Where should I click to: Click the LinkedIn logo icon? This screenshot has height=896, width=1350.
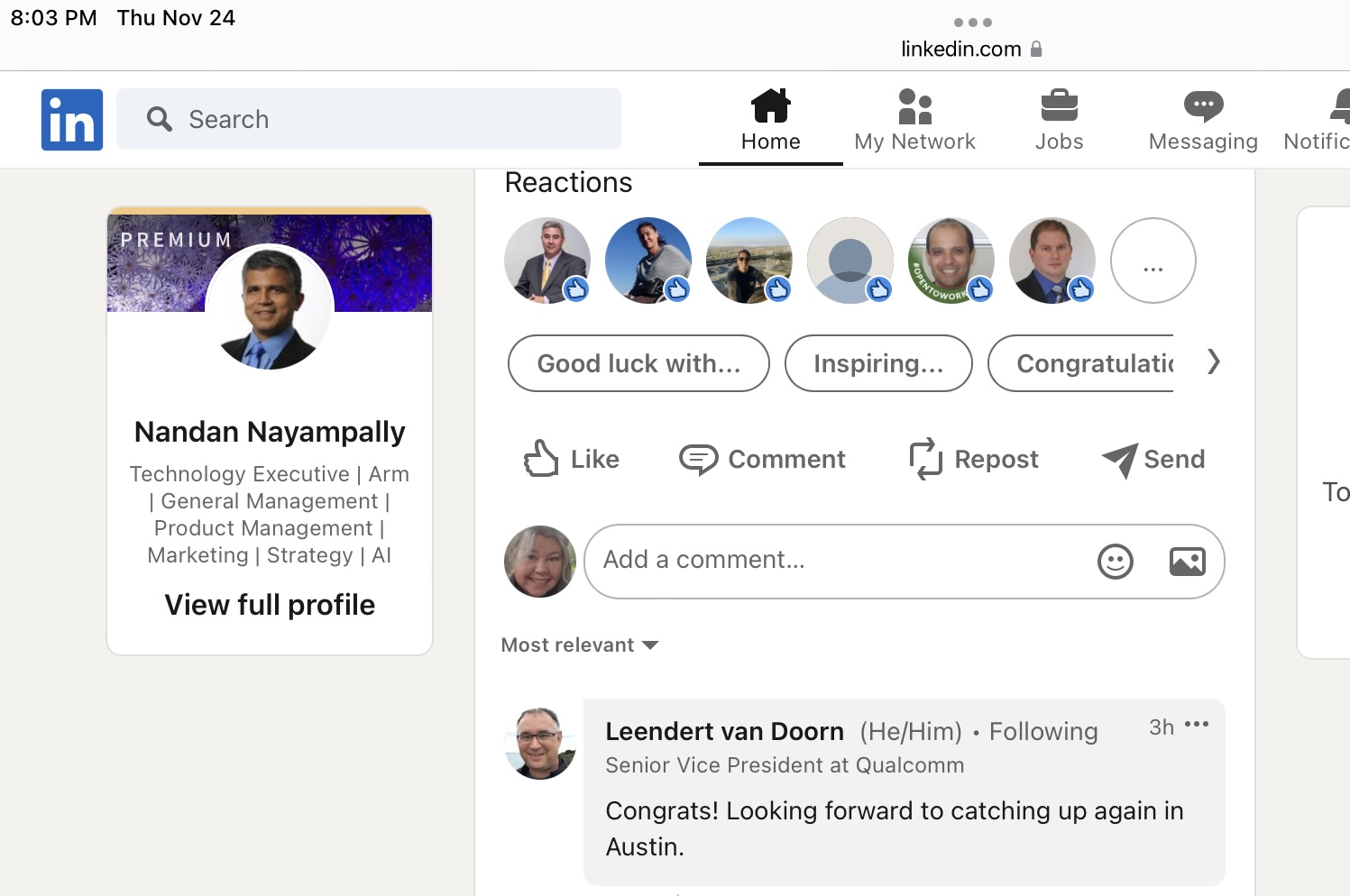[72, 120]
